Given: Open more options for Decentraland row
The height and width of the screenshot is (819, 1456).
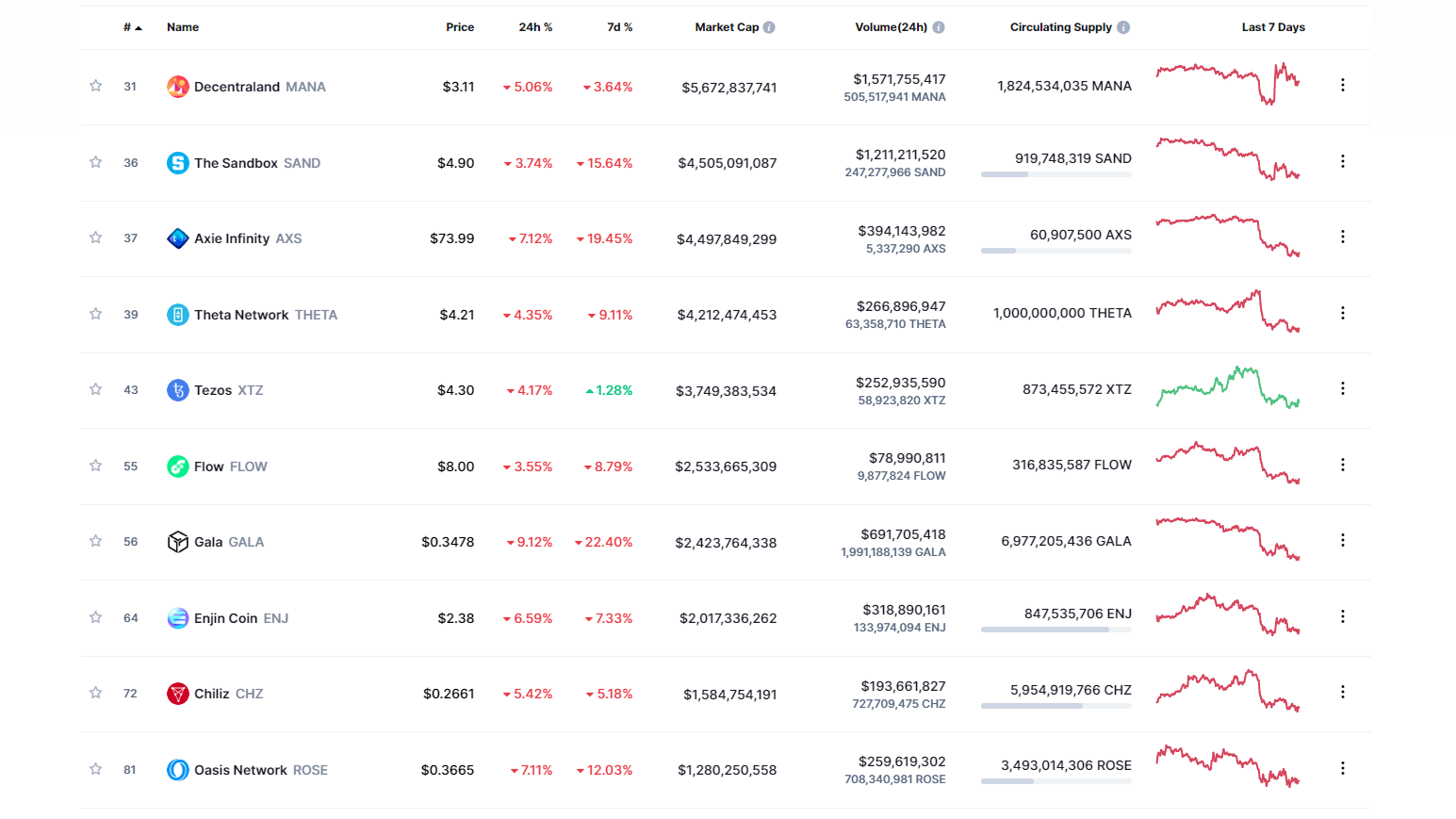Looking at the screenshot, I should pos(1343,85).
